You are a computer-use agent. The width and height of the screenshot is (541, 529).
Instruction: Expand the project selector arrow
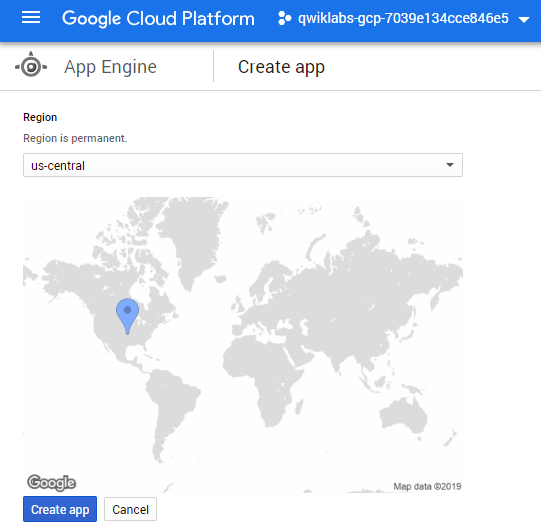tap(524, 20)
